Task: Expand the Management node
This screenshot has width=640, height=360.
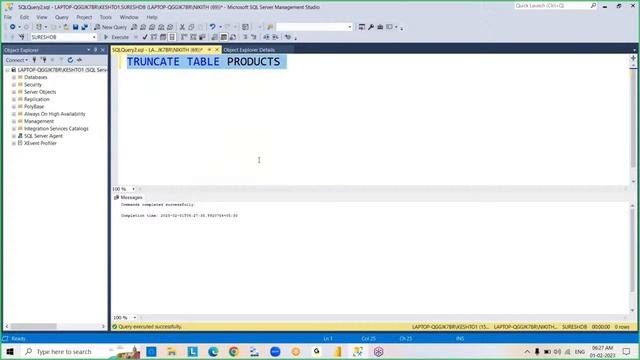Action: [14, 121]
